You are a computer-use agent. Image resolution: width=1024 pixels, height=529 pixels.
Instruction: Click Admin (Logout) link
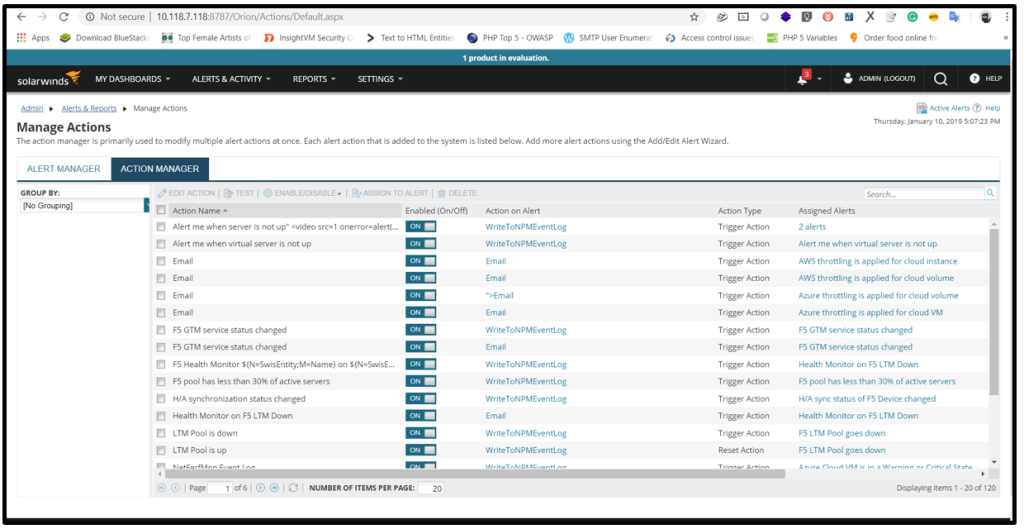(x=879, y=78)
